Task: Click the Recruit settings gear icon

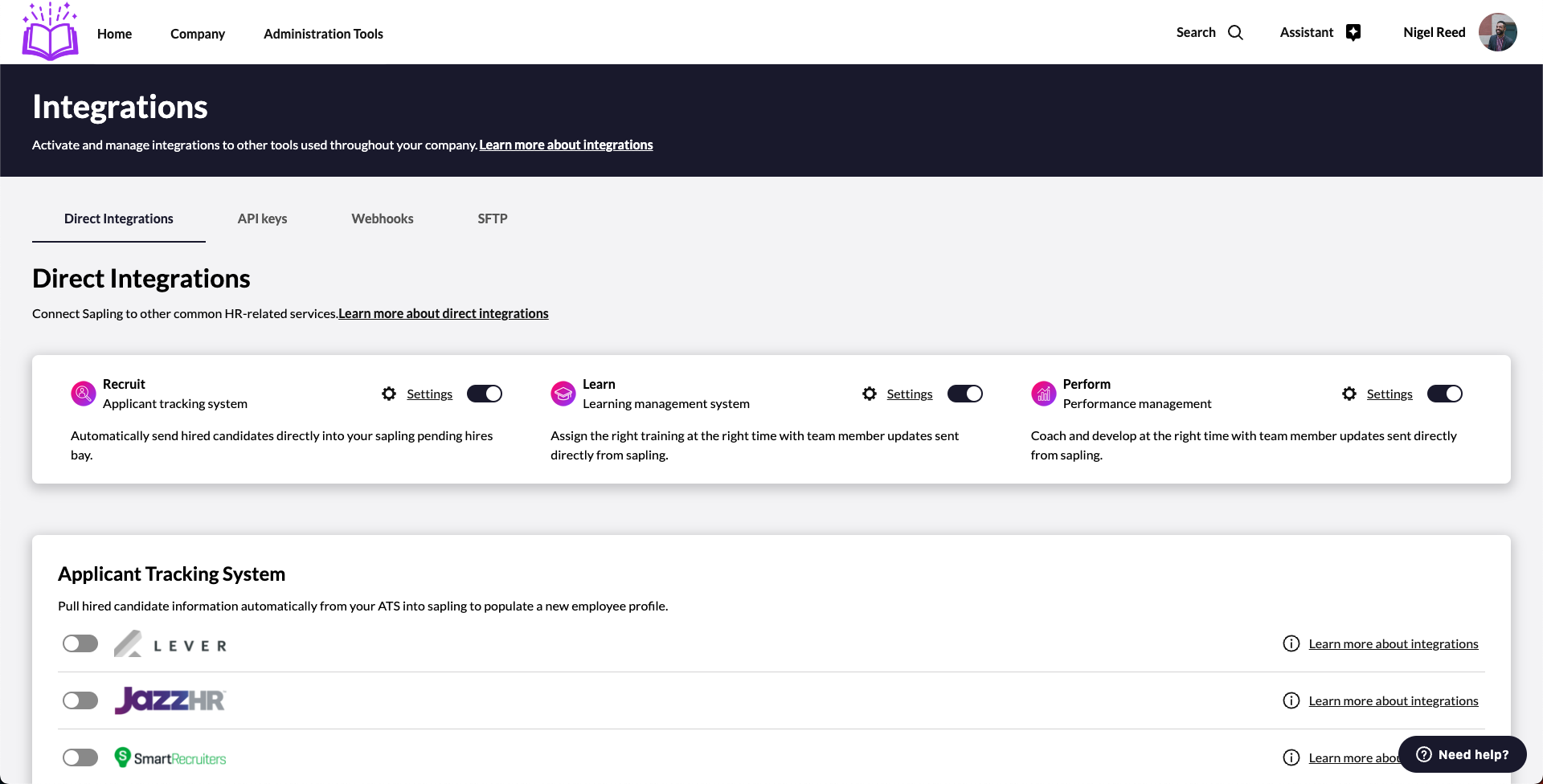Action: [389, 394]
